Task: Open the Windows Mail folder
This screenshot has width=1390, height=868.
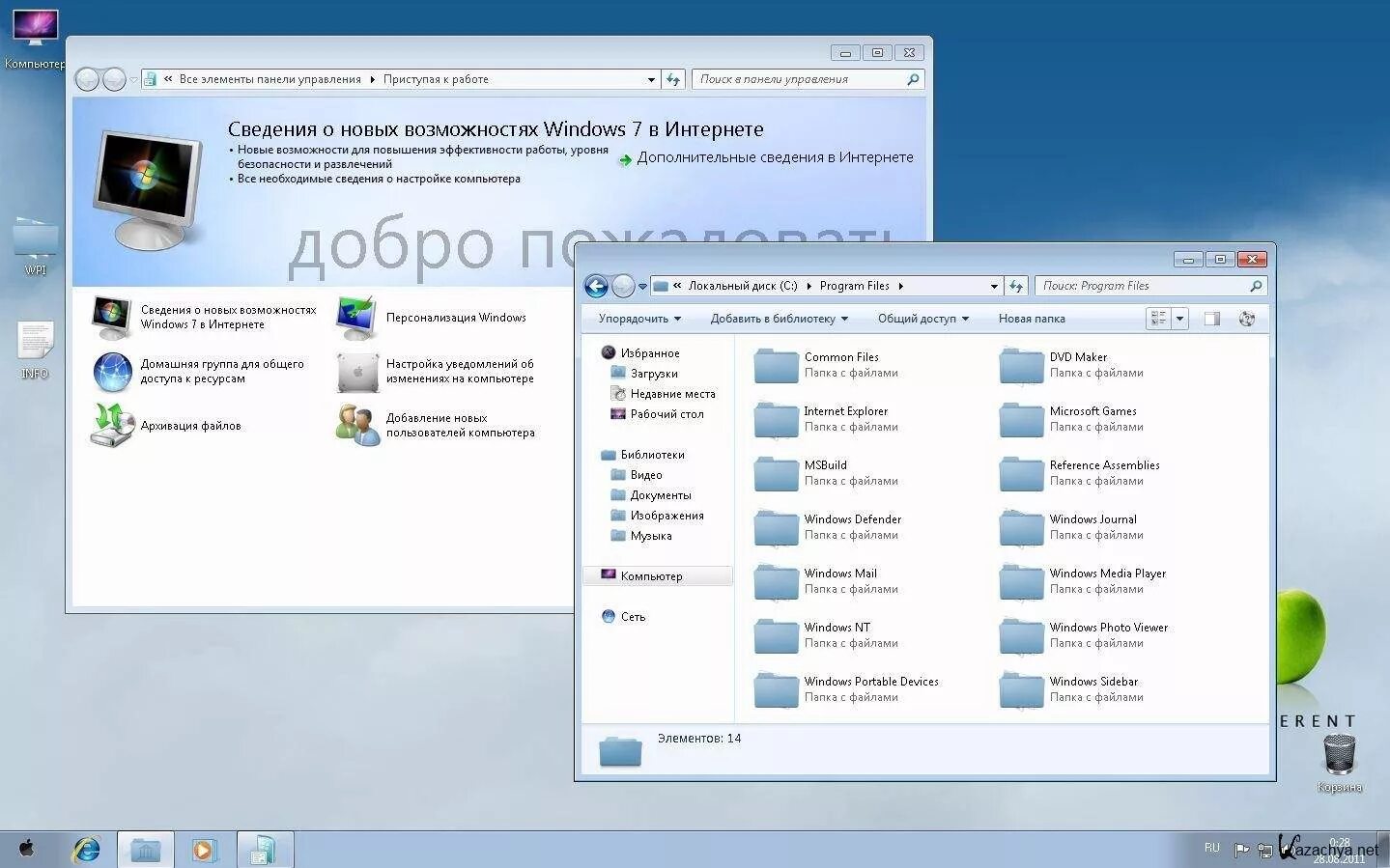Action: [826, 581]
